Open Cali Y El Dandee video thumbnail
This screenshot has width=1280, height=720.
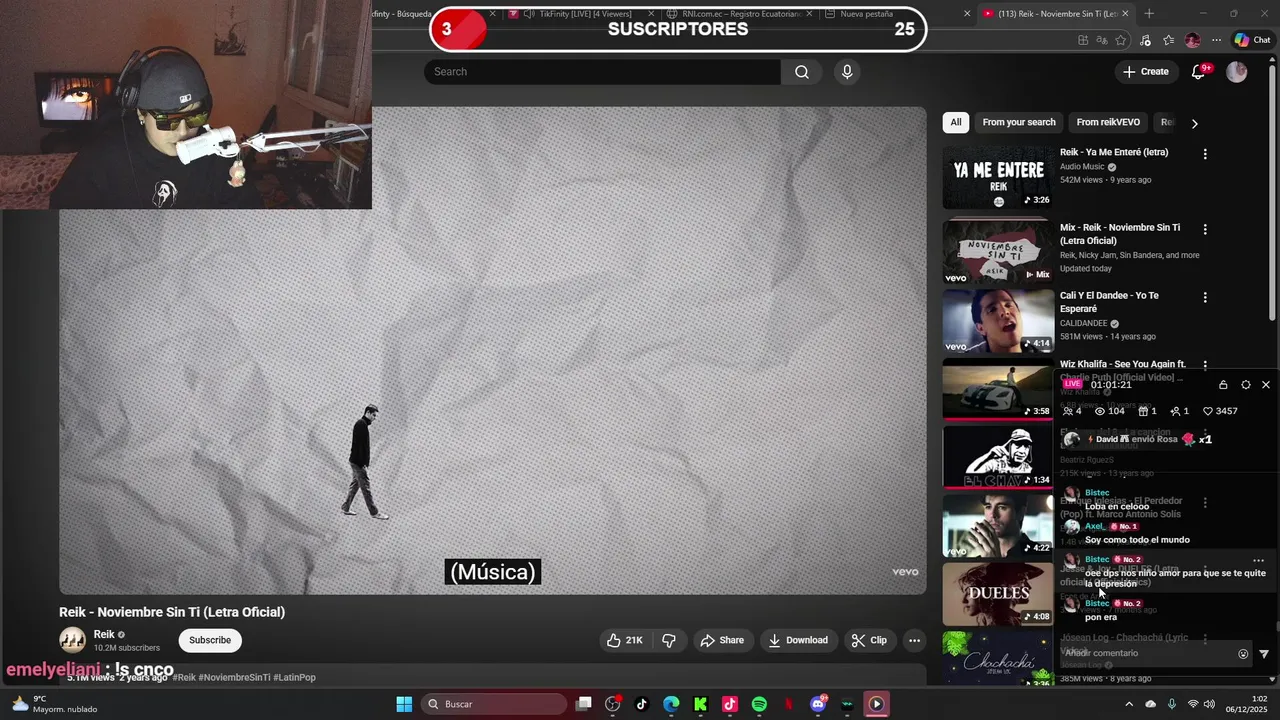[998, 320]
